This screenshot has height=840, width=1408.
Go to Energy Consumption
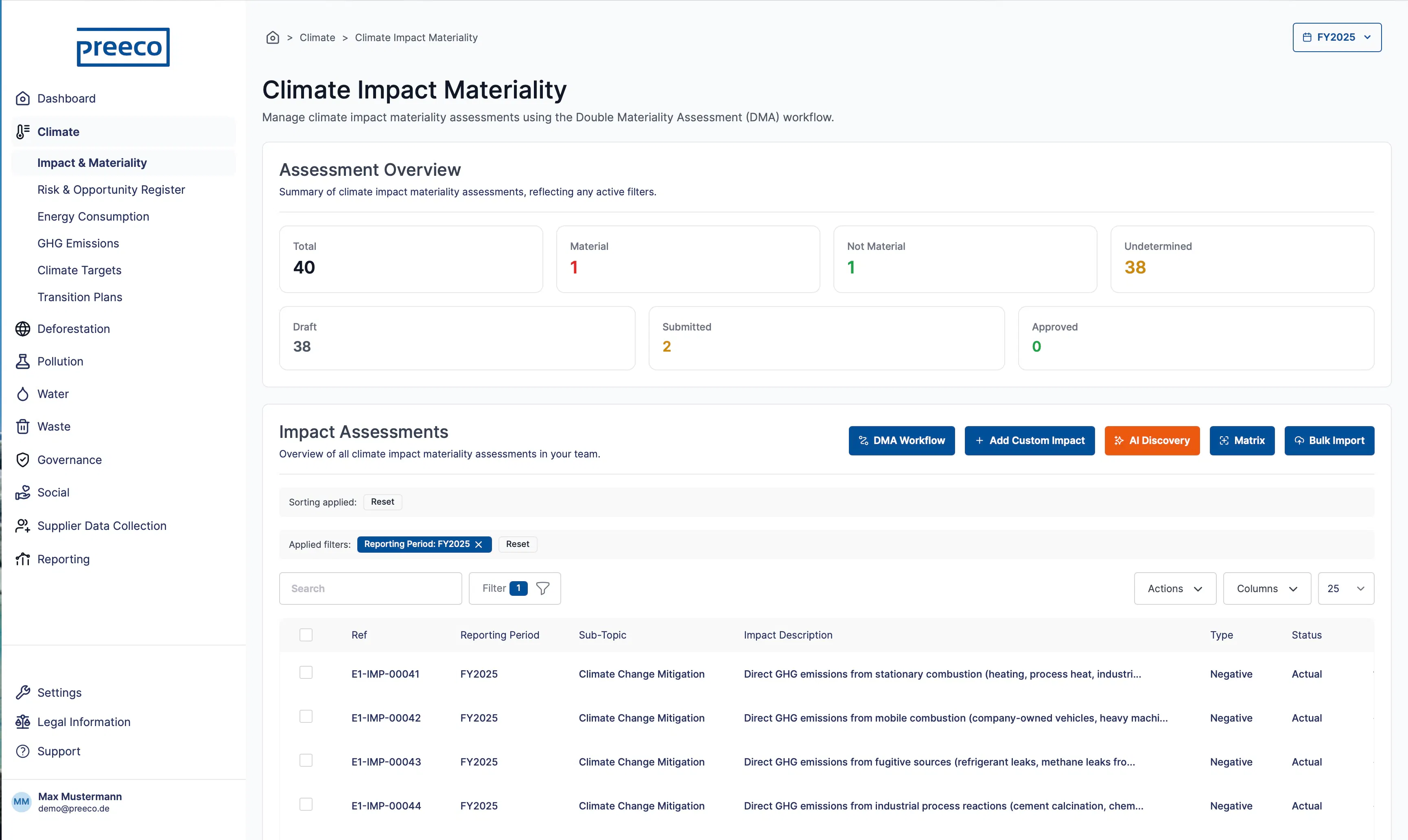[x=93, y=217]
